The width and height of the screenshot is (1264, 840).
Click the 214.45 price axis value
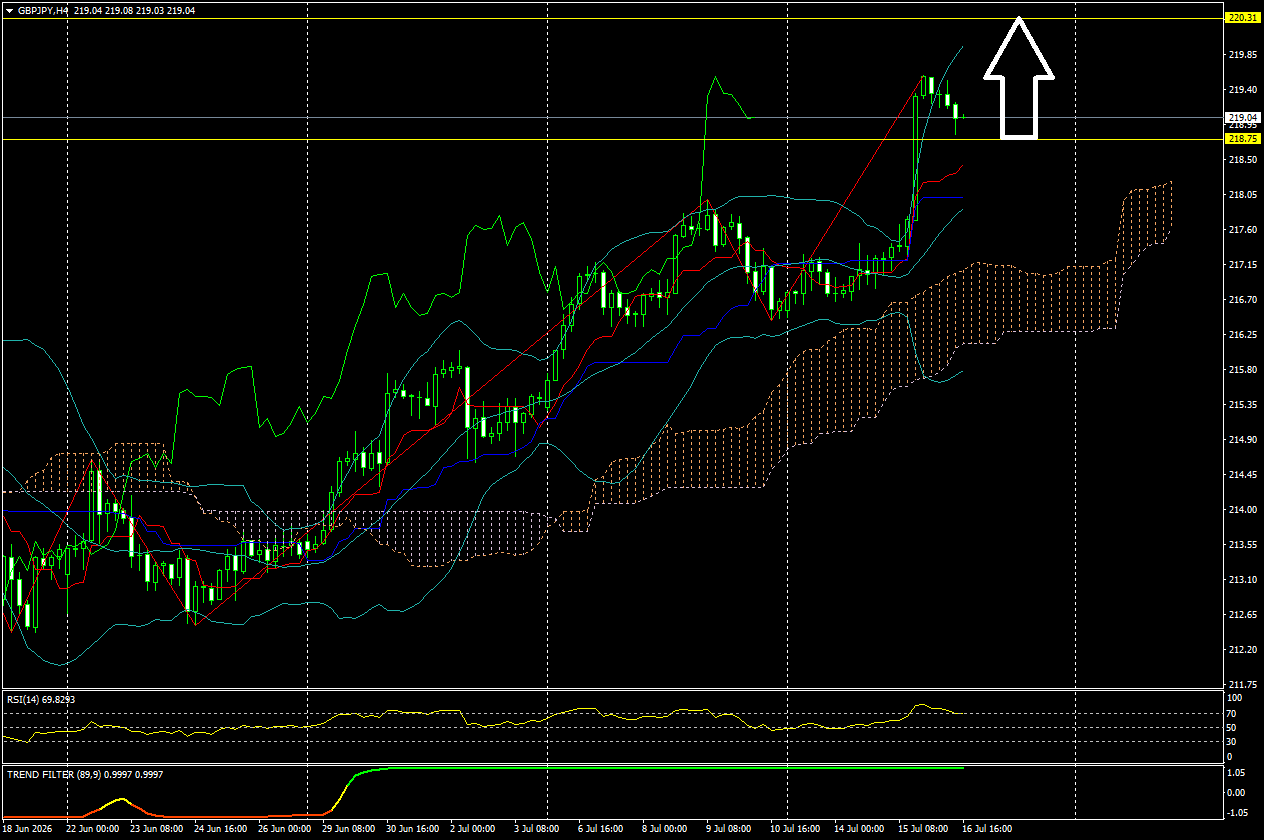pos(1242,475)
